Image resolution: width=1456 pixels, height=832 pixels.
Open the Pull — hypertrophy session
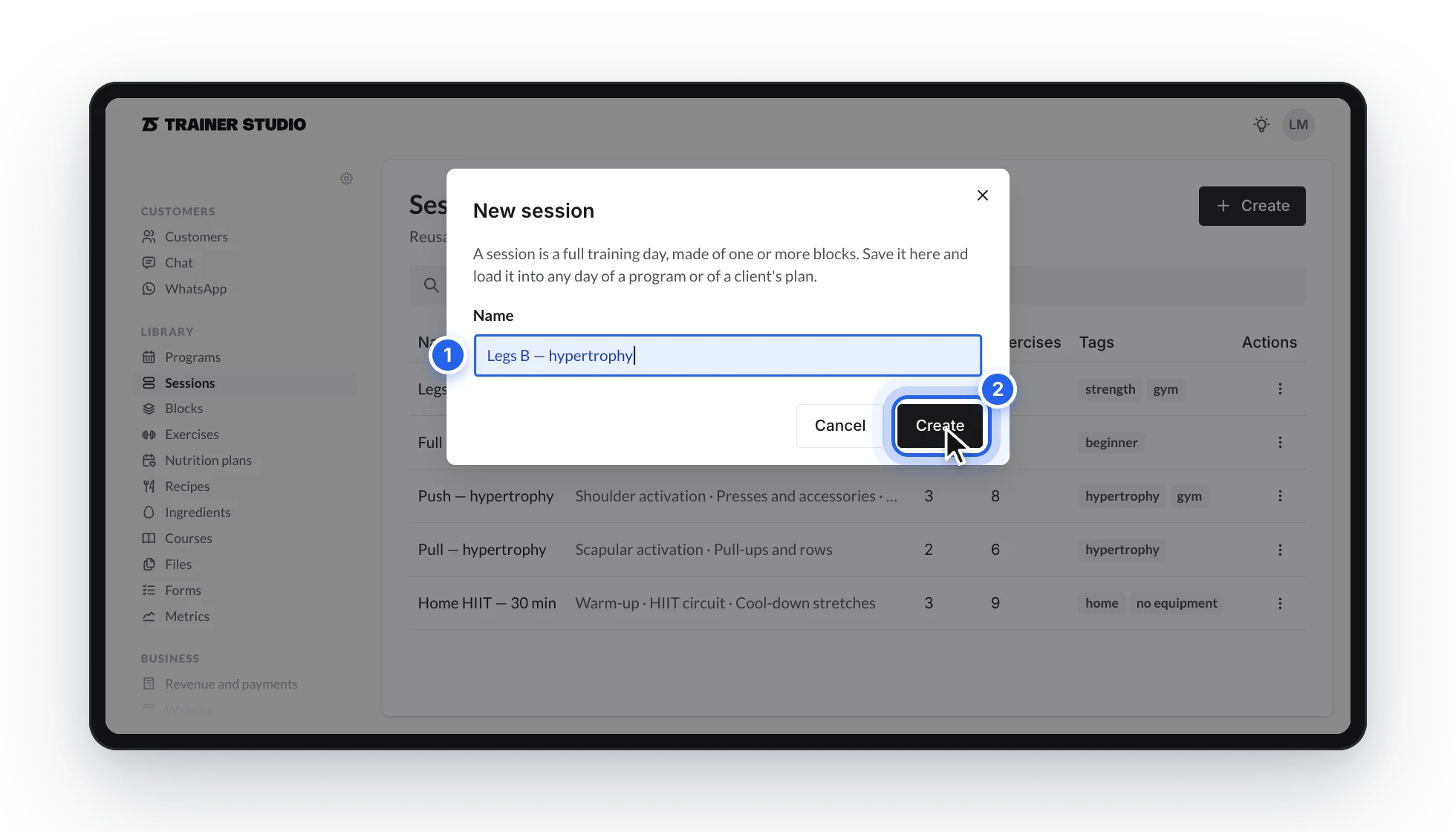pyautogui.click(x=482, y=550)
